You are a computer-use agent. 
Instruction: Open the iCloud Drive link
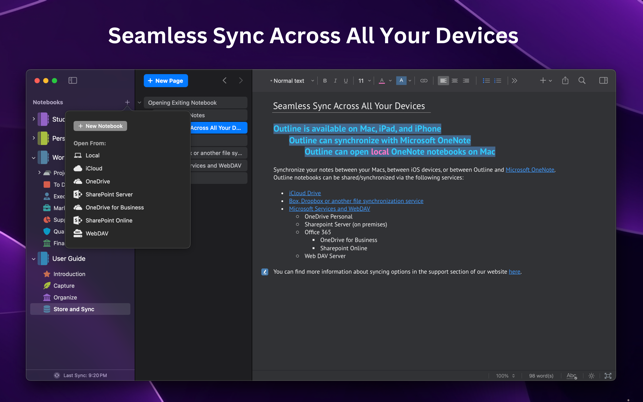[x=305, y=193]
